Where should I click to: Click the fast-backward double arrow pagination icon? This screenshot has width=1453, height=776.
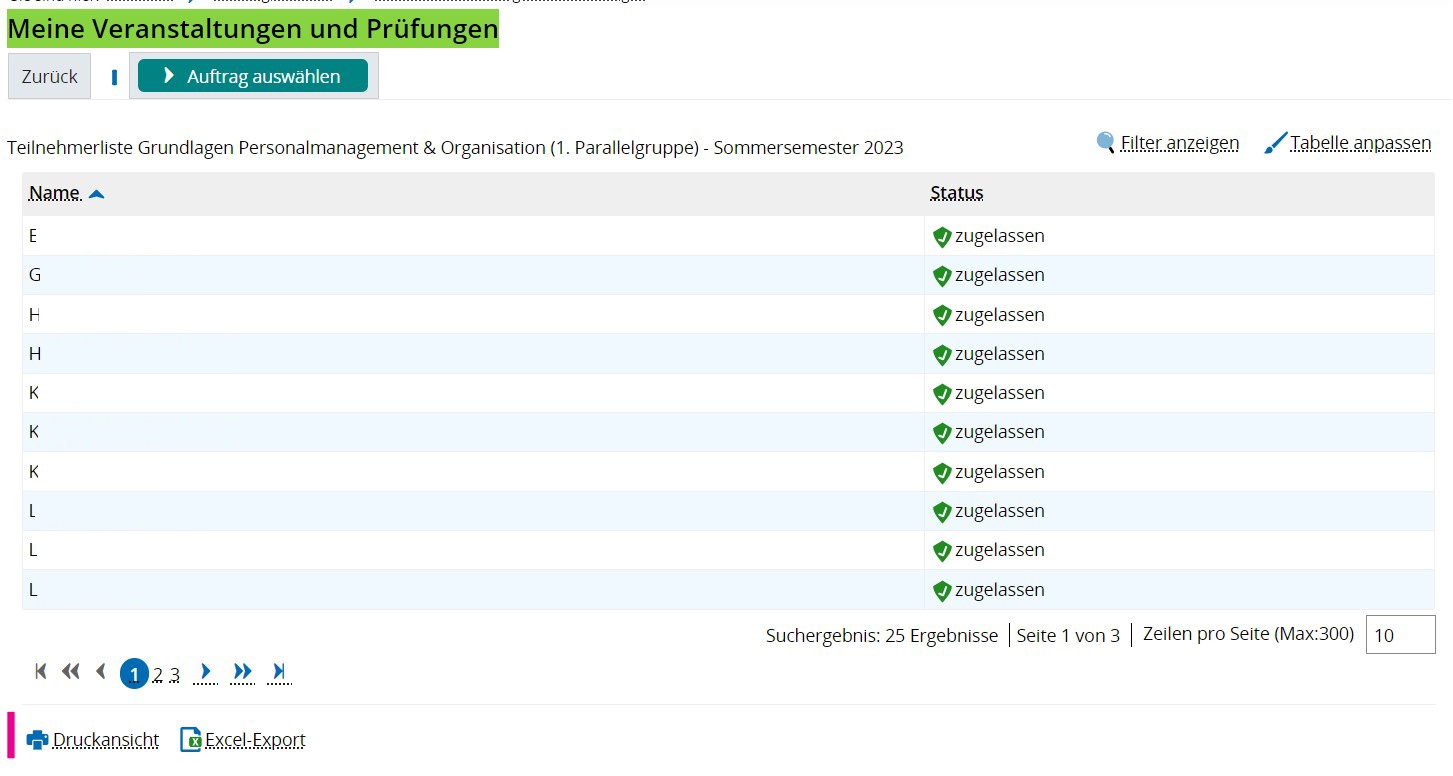pos(70,671)
